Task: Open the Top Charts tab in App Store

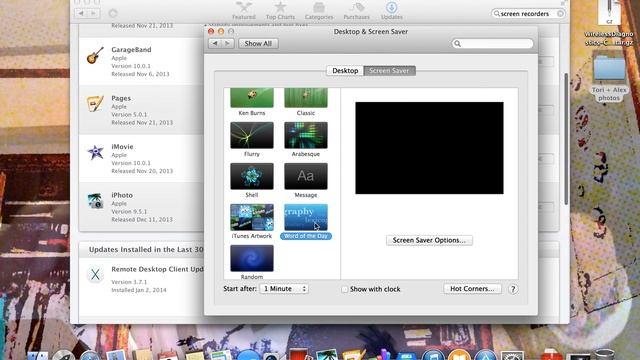Action: click(x=280, y=11)
